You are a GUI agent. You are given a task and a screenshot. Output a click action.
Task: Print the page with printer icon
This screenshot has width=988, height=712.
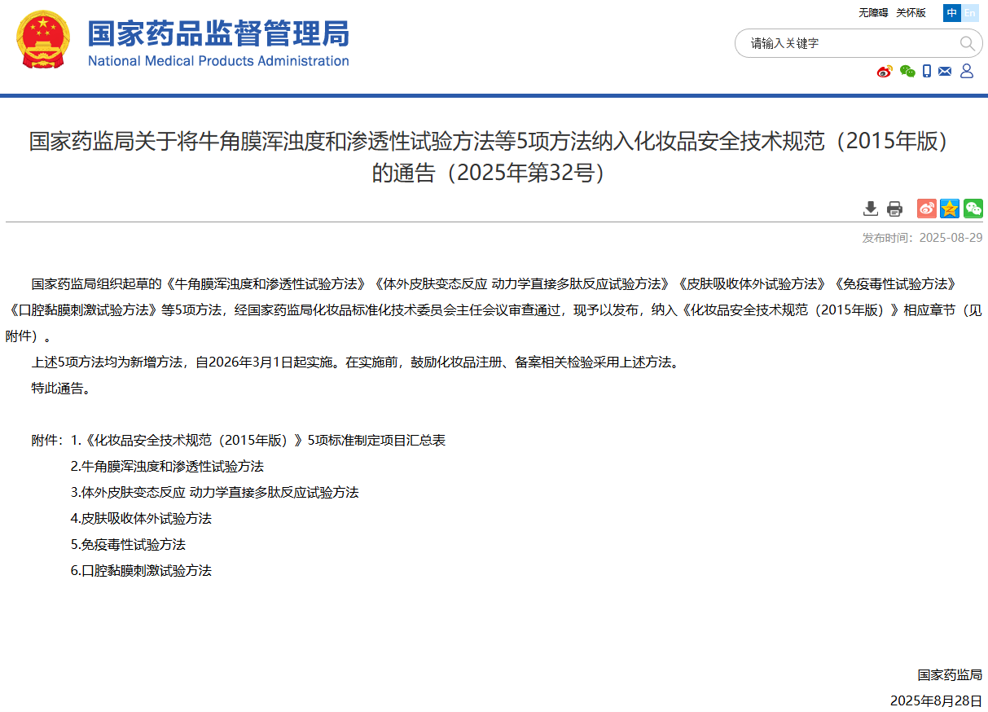(x=894, y=209)
